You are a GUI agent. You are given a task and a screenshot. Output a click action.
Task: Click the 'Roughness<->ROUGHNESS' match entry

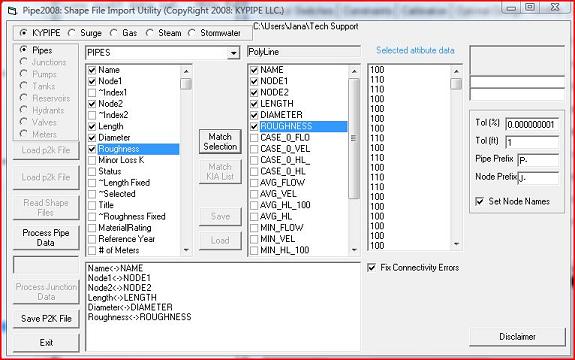139,317
